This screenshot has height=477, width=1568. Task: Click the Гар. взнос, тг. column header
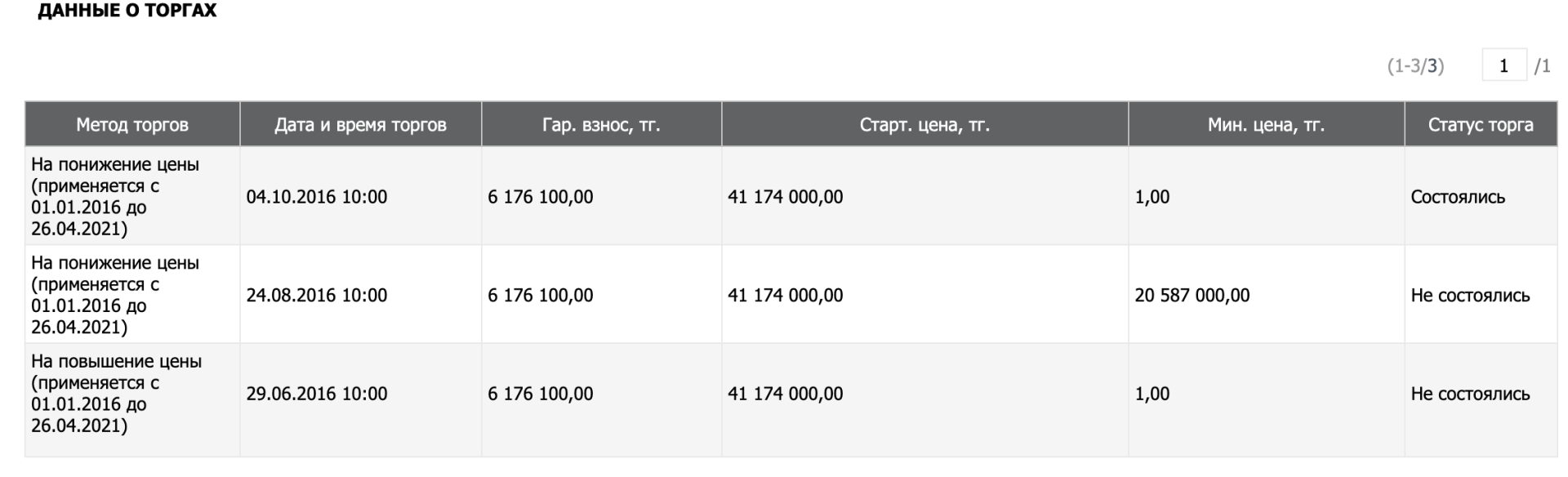[x=601, y=125]
